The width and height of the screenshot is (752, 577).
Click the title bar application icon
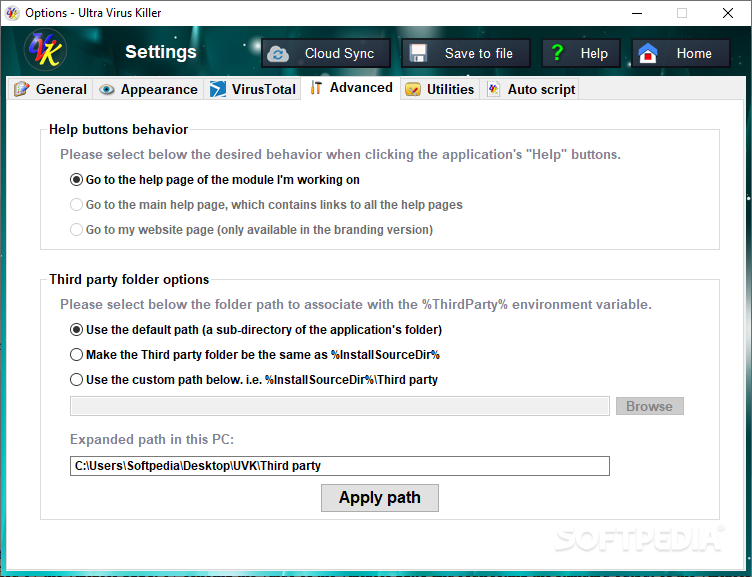click(12, 13)
